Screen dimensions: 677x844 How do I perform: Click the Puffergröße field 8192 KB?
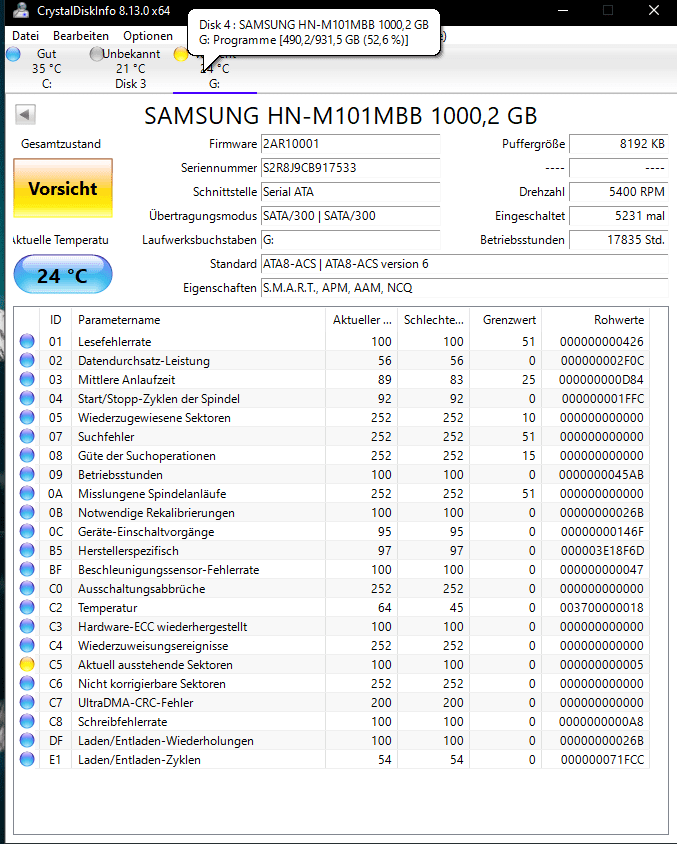pos(619,144)
